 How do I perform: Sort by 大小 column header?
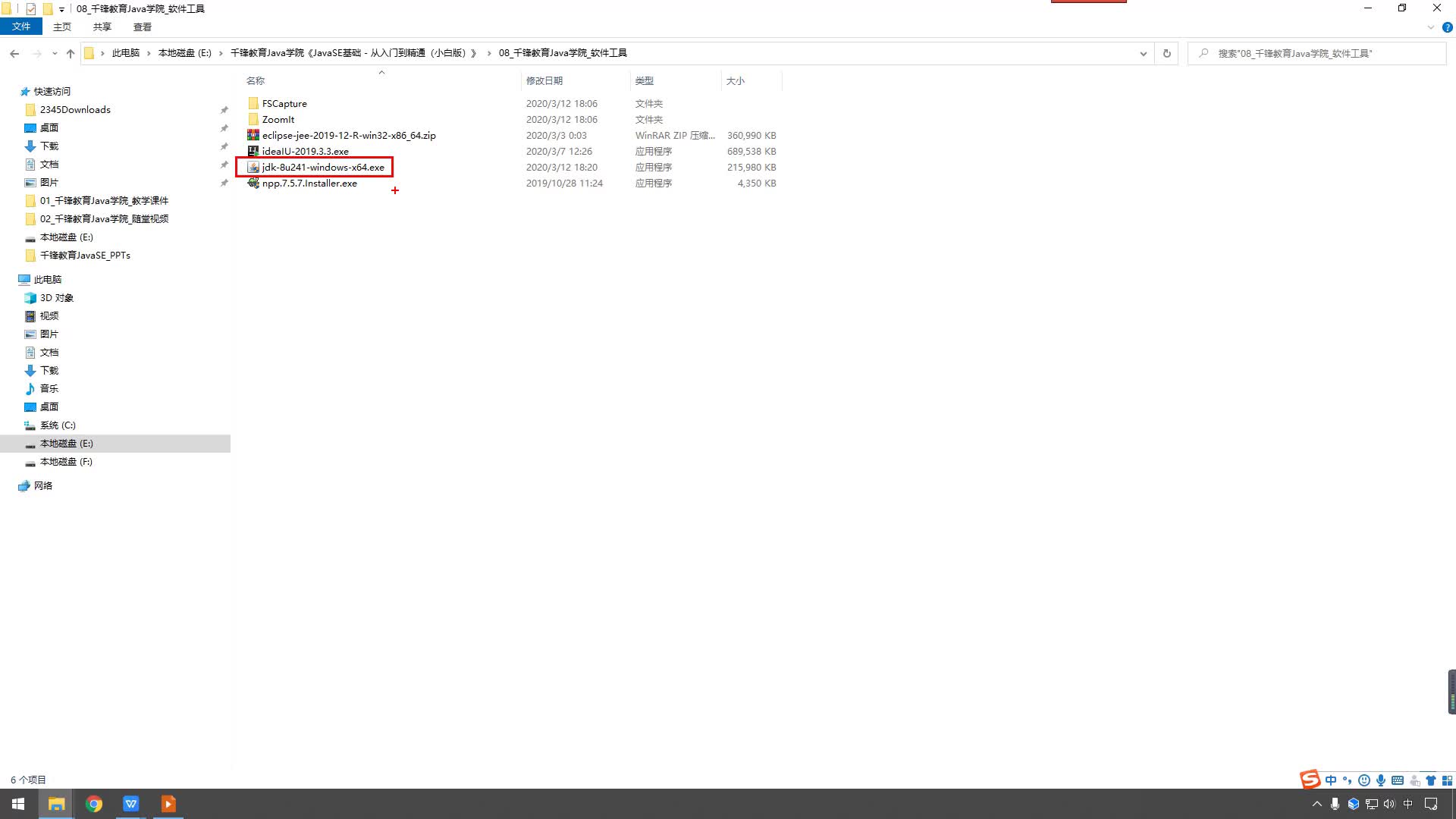736,80
